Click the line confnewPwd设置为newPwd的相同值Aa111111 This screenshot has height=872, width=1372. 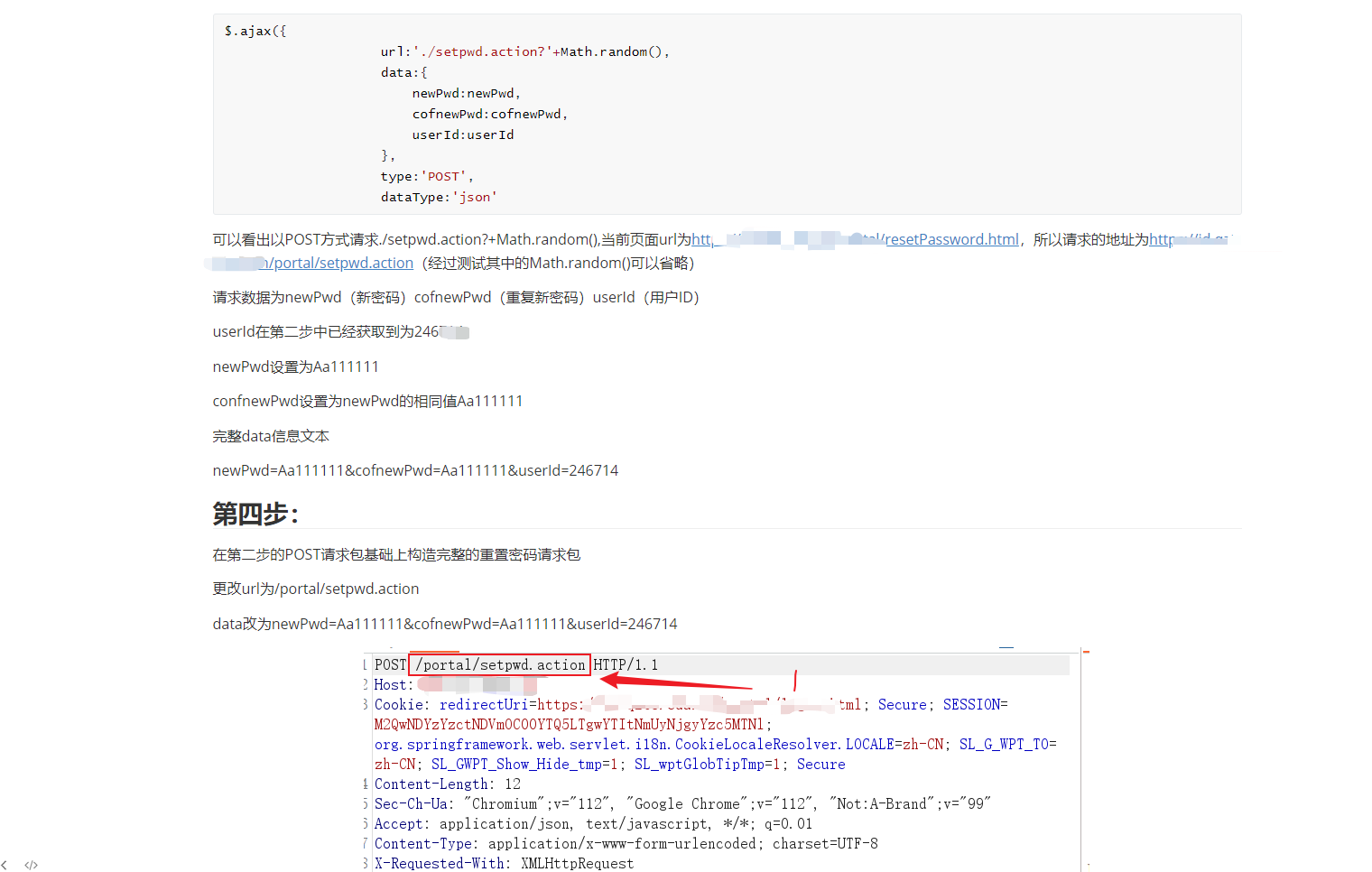pos(367,401)
